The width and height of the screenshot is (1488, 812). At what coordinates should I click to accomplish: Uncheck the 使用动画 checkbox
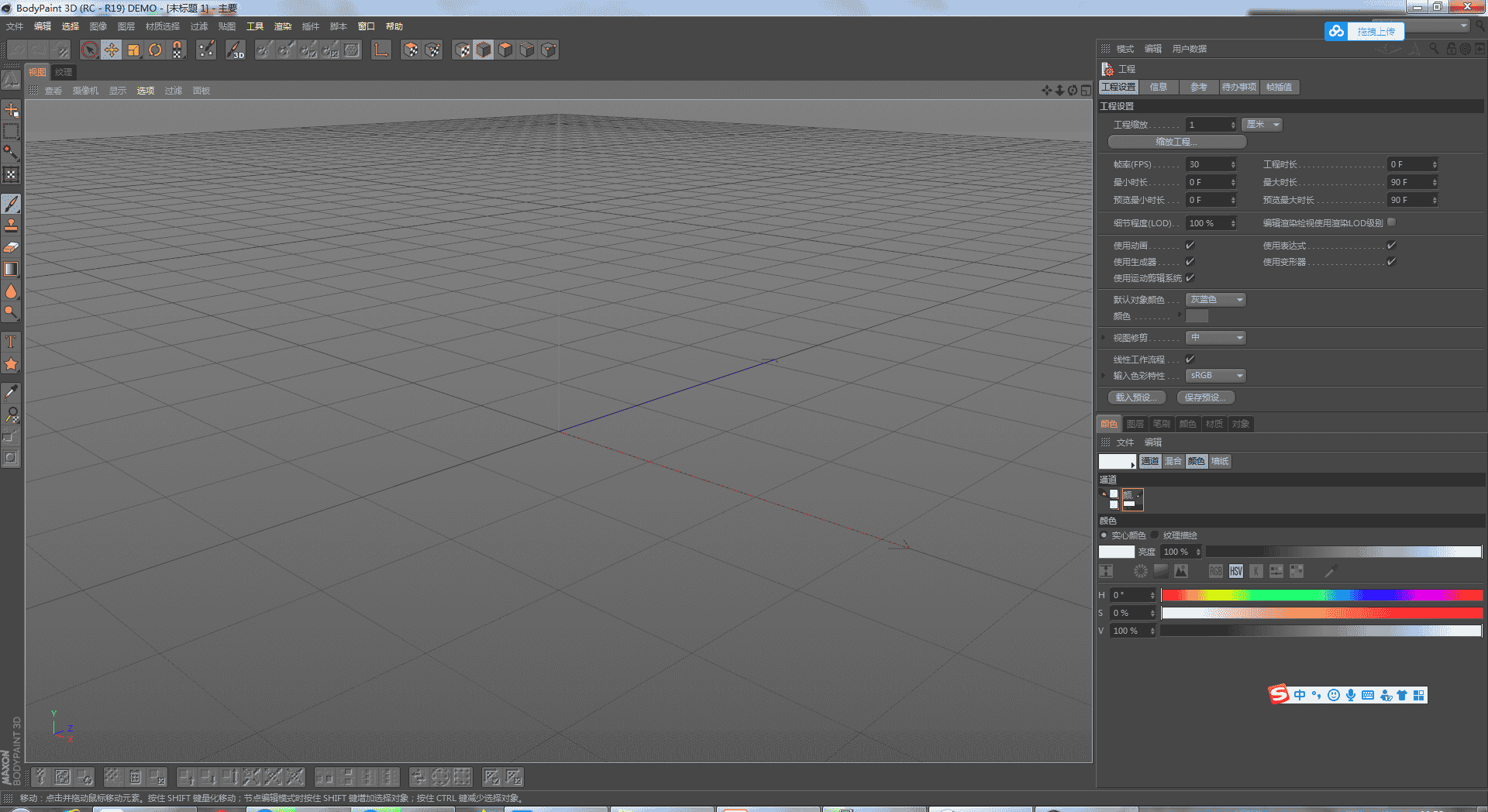1190,246
